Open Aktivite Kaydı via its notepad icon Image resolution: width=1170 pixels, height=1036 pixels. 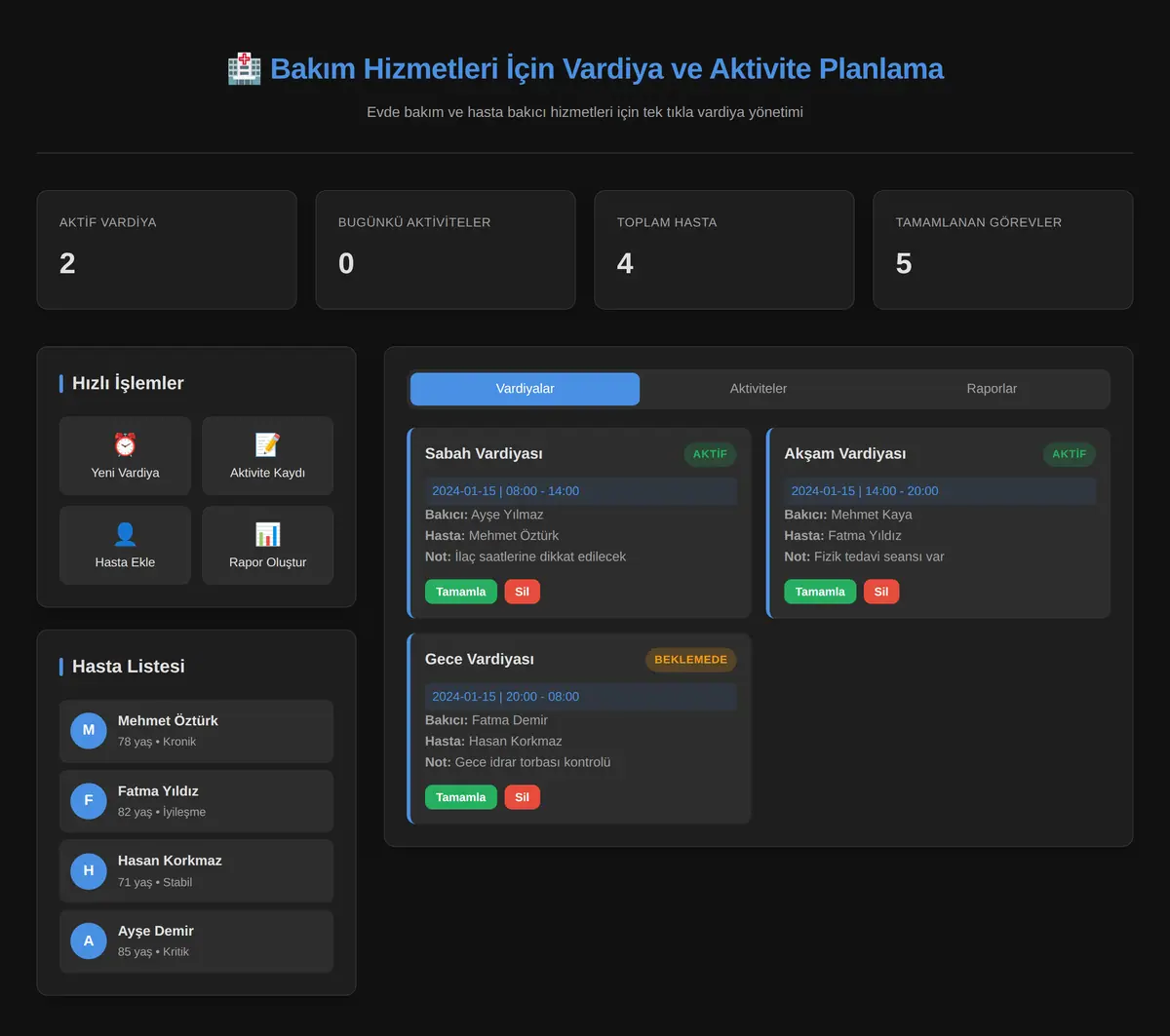pos(267,445)
